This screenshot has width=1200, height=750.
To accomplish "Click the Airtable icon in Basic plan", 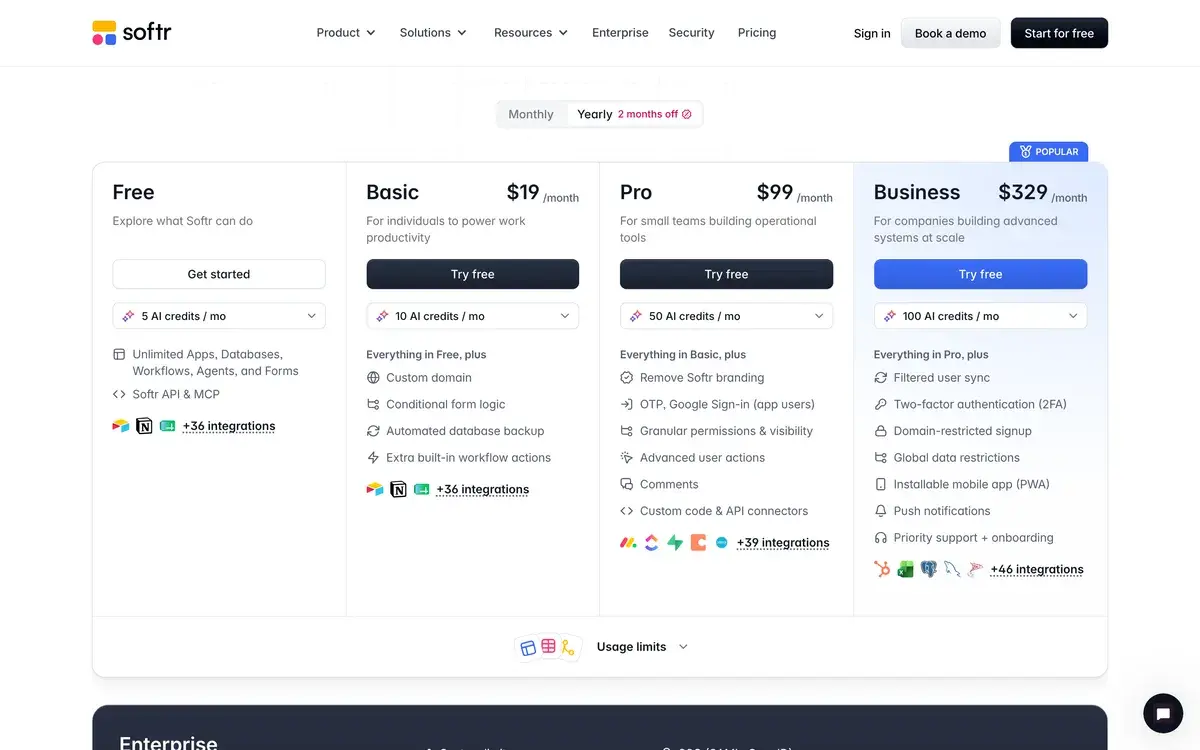I will tap(375, 489).
